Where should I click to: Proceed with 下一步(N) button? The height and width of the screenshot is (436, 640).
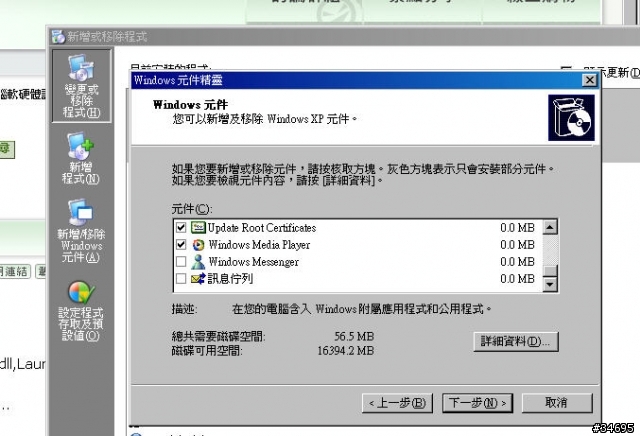coord(477,403)
